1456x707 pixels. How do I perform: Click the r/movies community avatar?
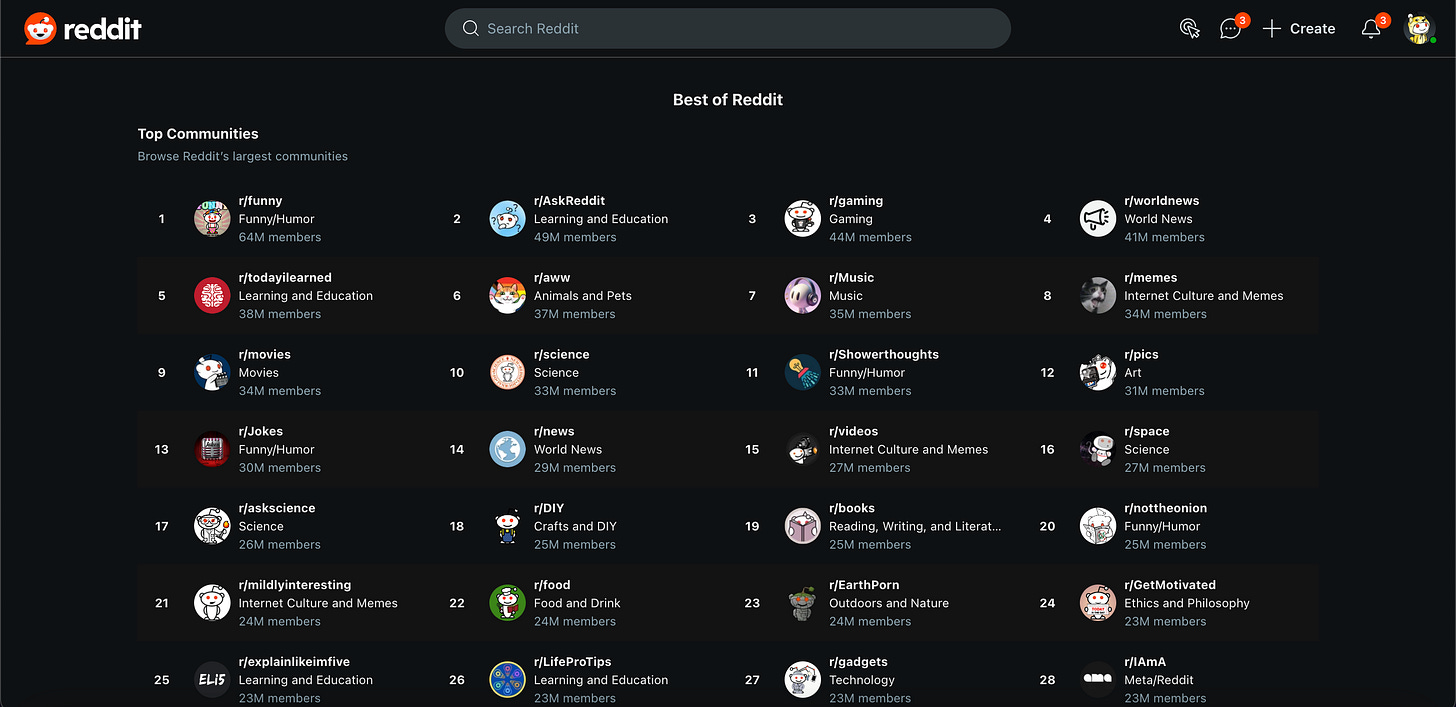(212, 372)
